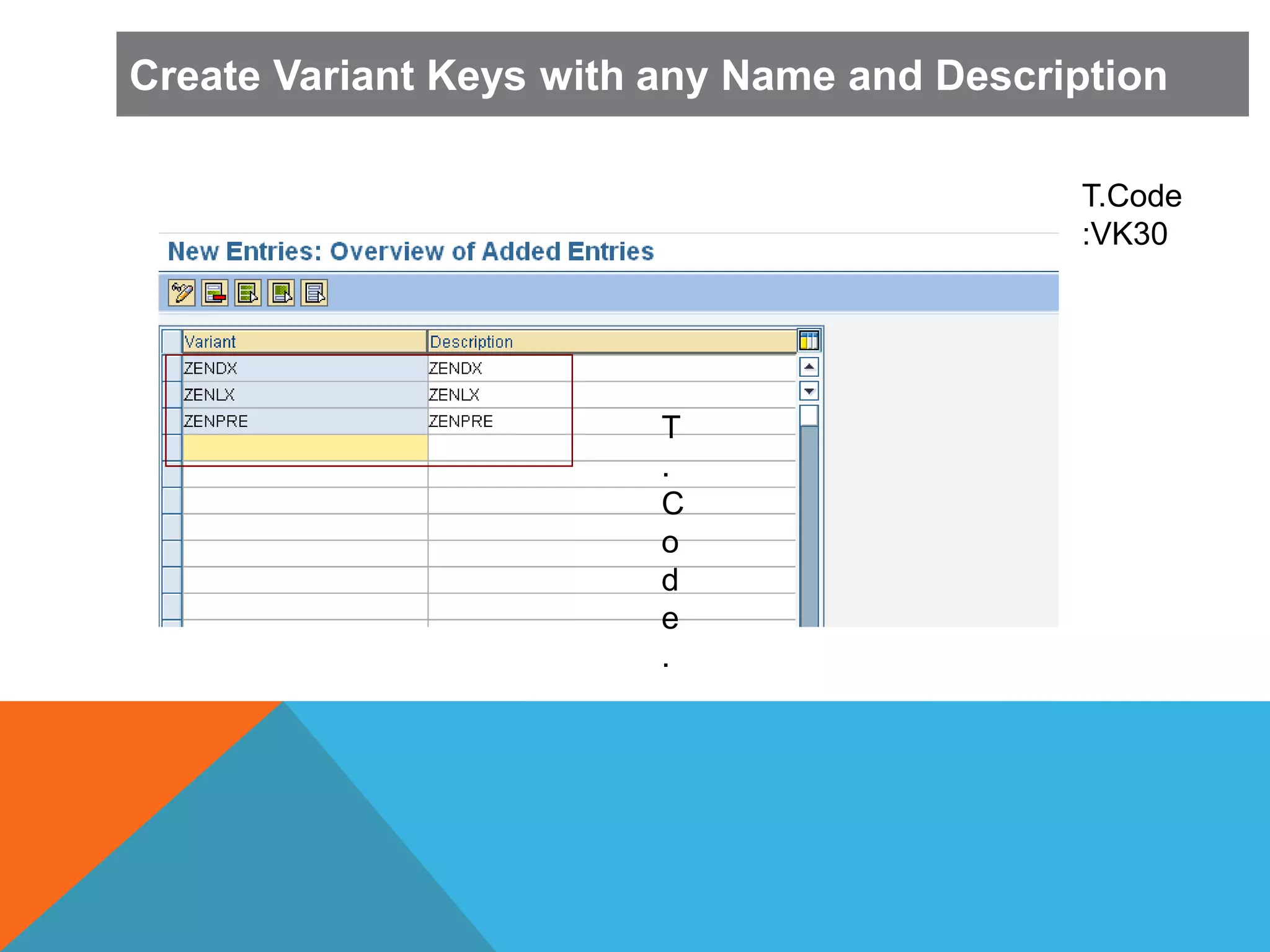Click the ZENDX variant cell

click(x=305, y=368)
